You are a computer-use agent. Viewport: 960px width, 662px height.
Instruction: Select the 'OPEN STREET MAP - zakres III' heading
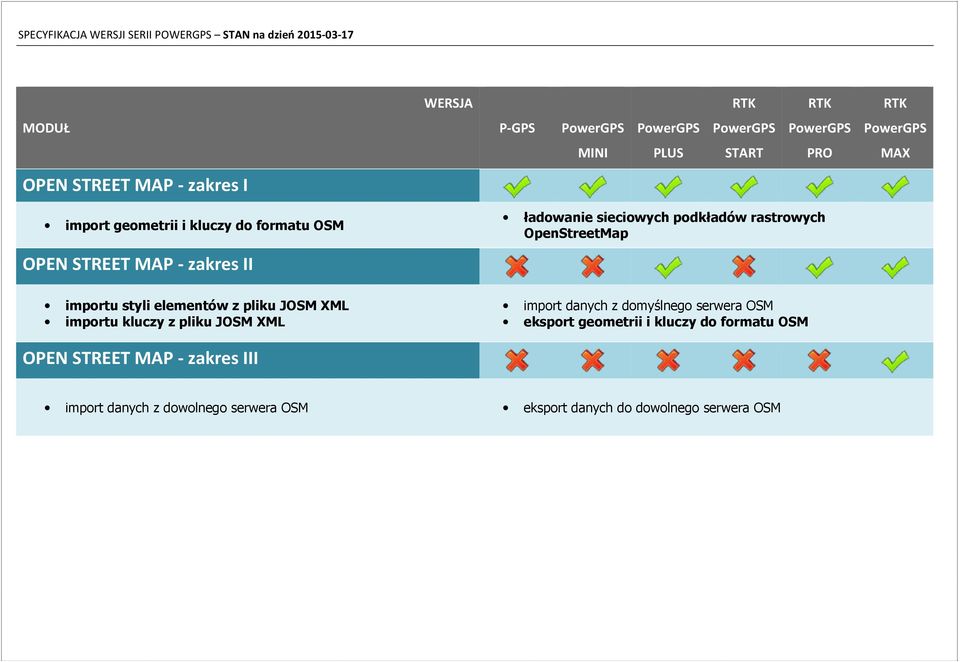[x=140, y=358]
